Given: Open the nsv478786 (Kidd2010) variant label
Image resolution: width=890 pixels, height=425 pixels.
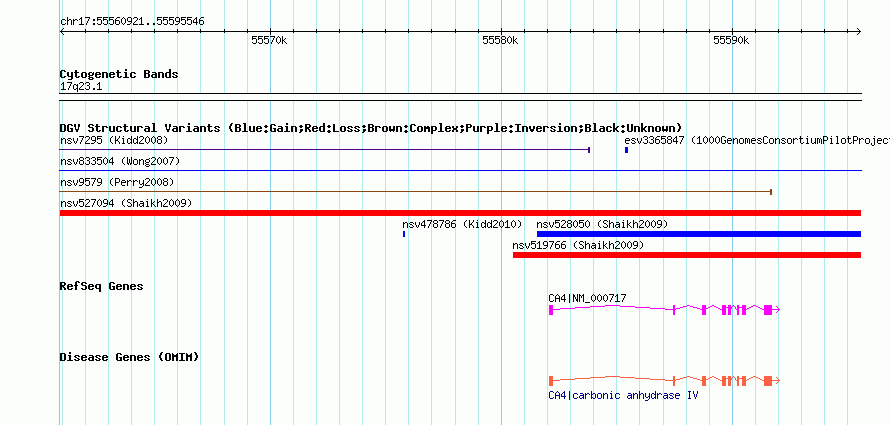Looking at the screenshot, I should click(462, 224).
